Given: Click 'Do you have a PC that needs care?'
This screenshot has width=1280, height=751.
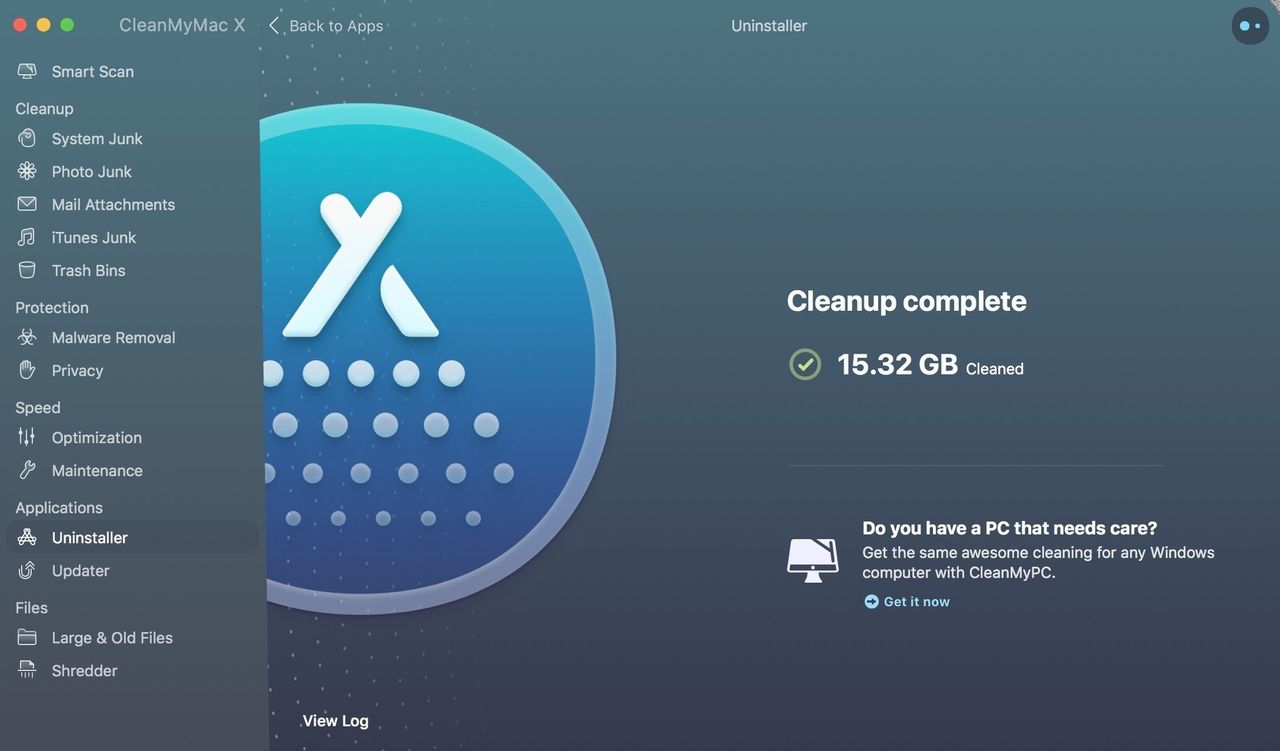Looking at the screenshot, I should pyautogui.click(x=1010, y=528).
